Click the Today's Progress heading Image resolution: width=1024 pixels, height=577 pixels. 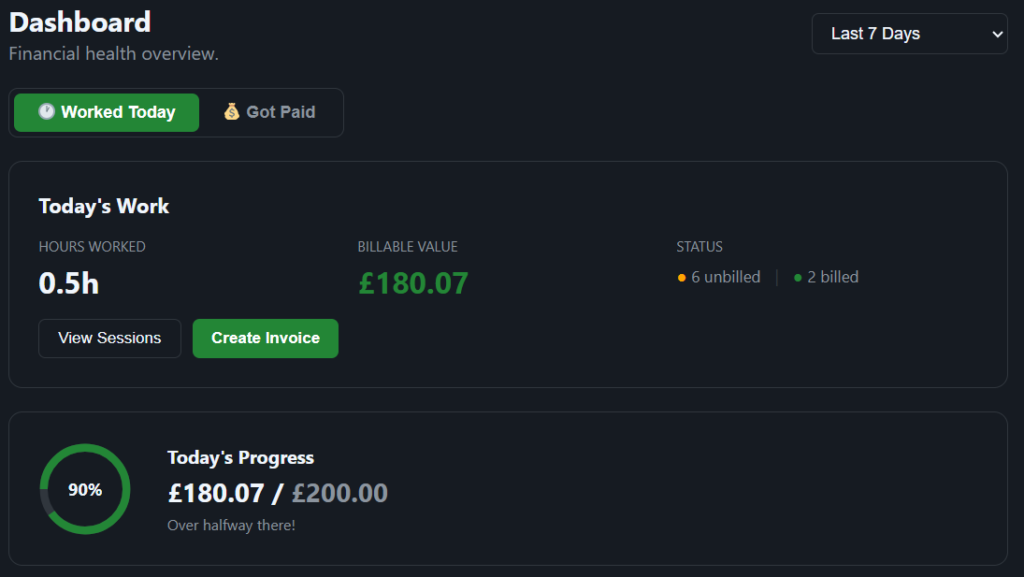pos(241,458)
